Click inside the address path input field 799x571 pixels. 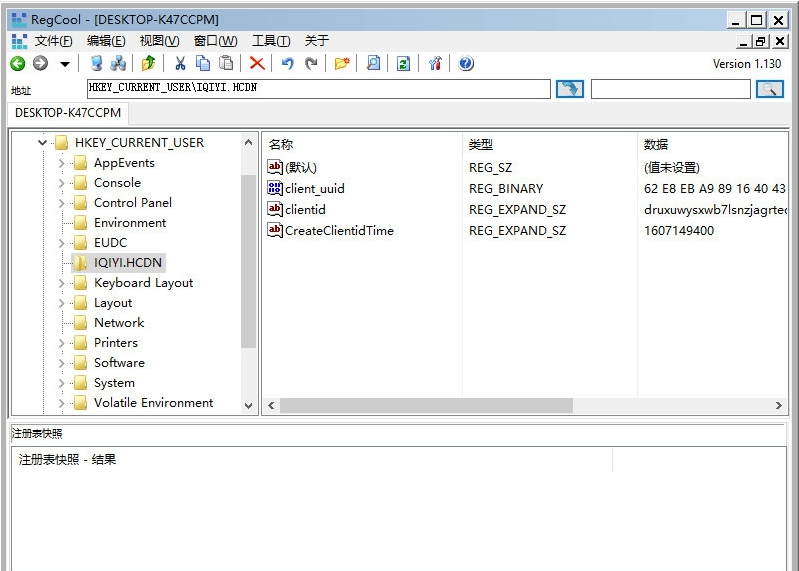tap(318, 89)
